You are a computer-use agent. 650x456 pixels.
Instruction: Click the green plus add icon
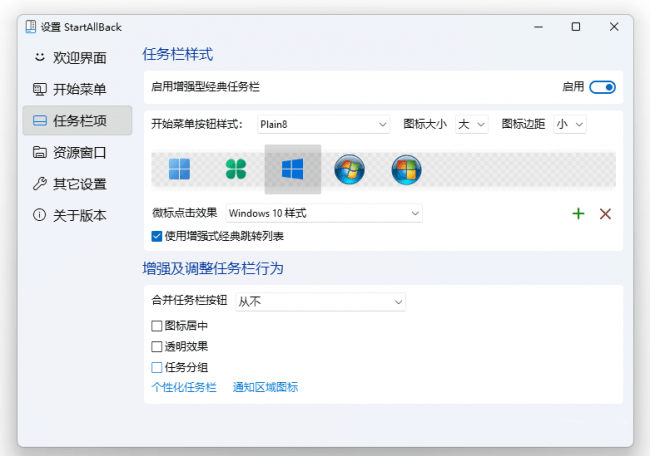[578, 213]
